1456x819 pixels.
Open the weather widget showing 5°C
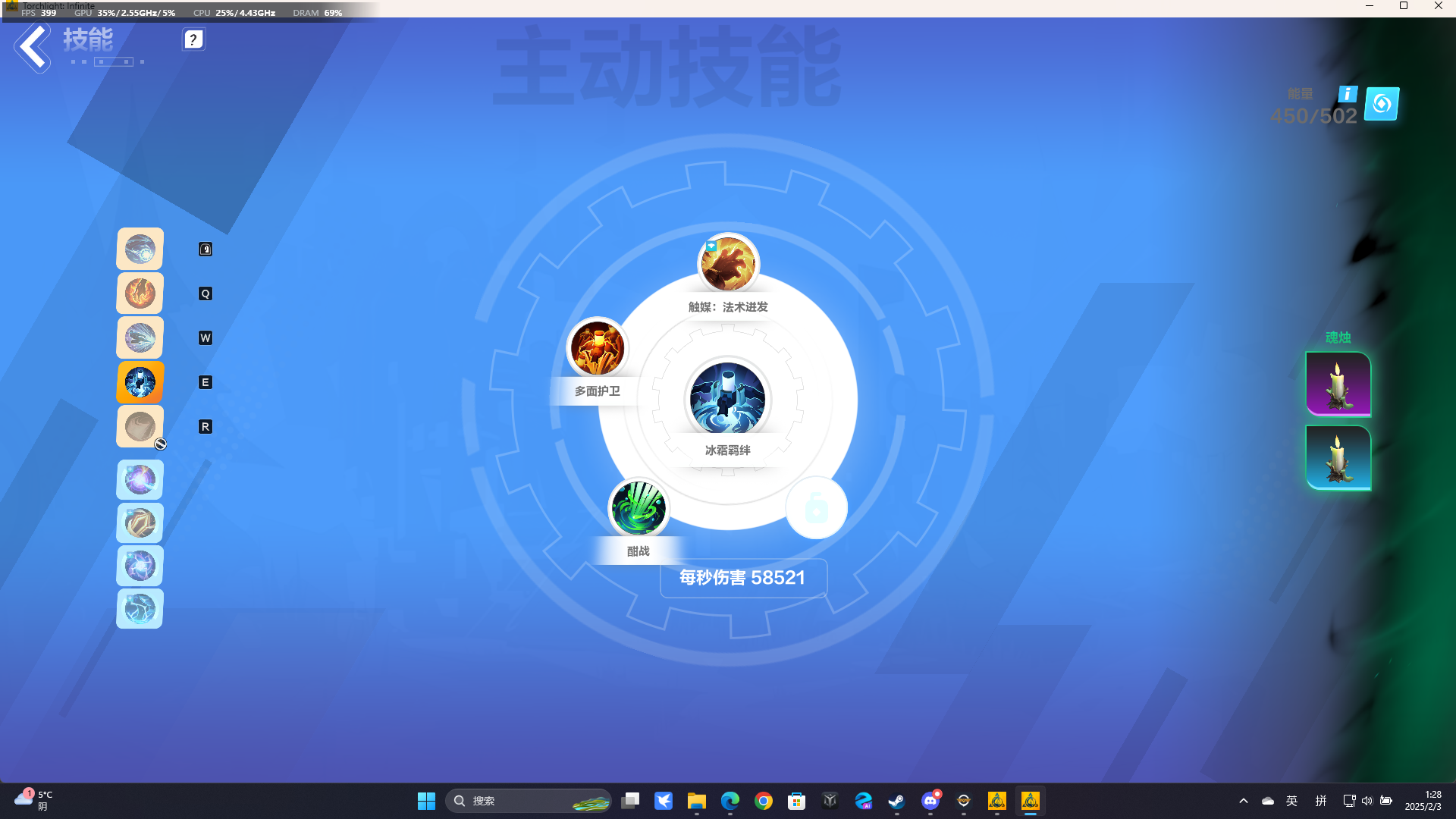click(34, 800)
